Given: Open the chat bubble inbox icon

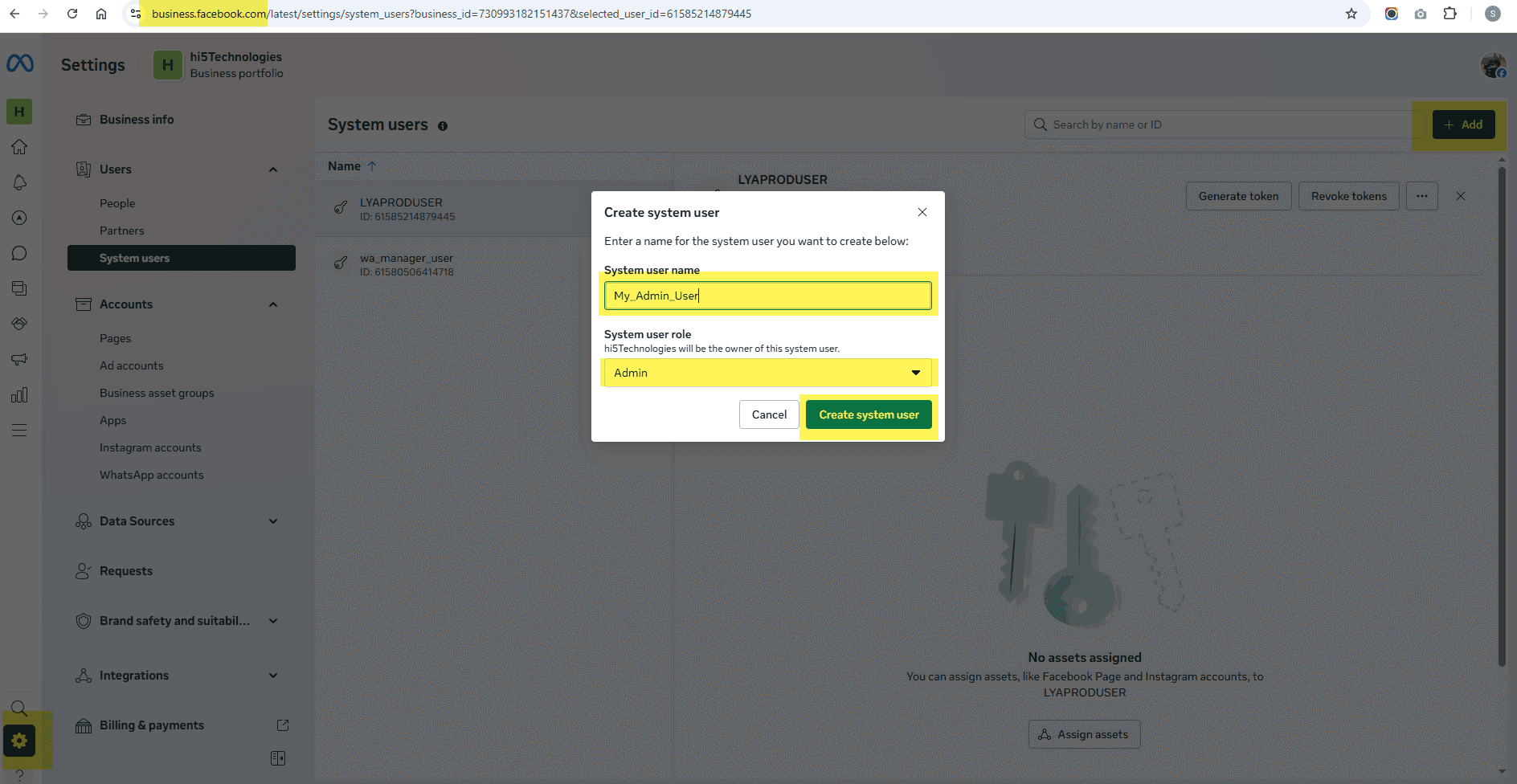Looking at the screenshot, I should coord(19,253).
